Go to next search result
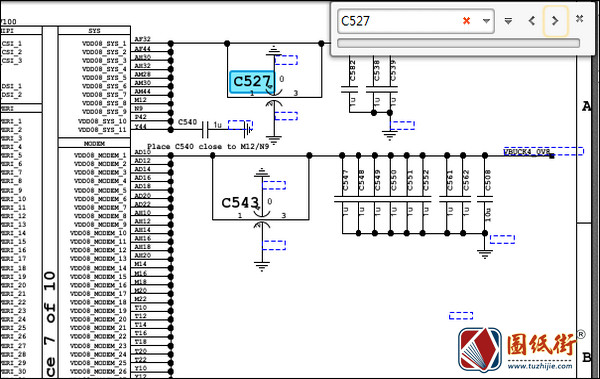This screenshot has height=379, width=600. pos(555,21)
